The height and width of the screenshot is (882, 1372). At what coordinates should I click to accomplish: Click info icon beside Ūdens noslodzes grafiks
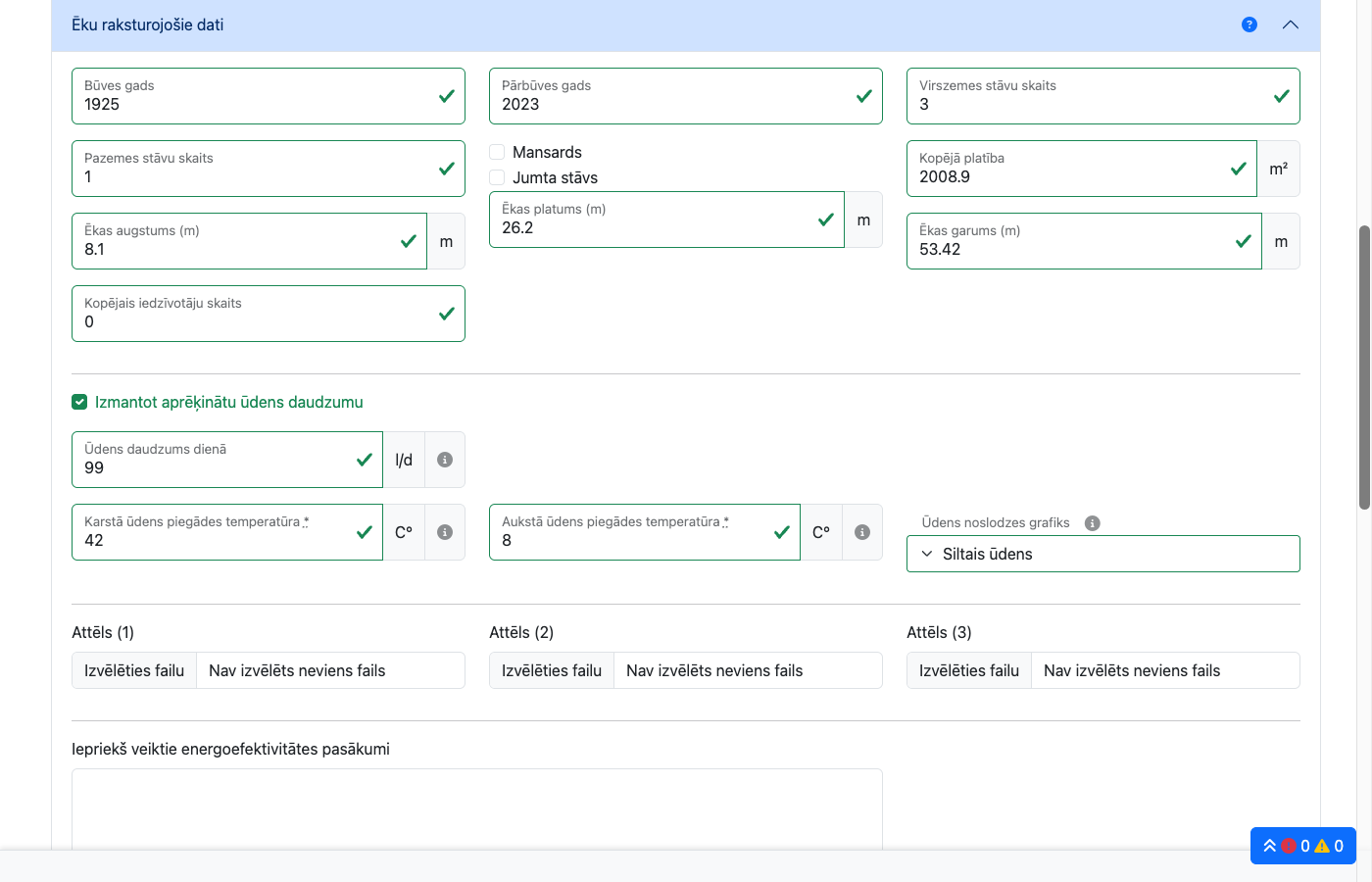pos(1093,523)
